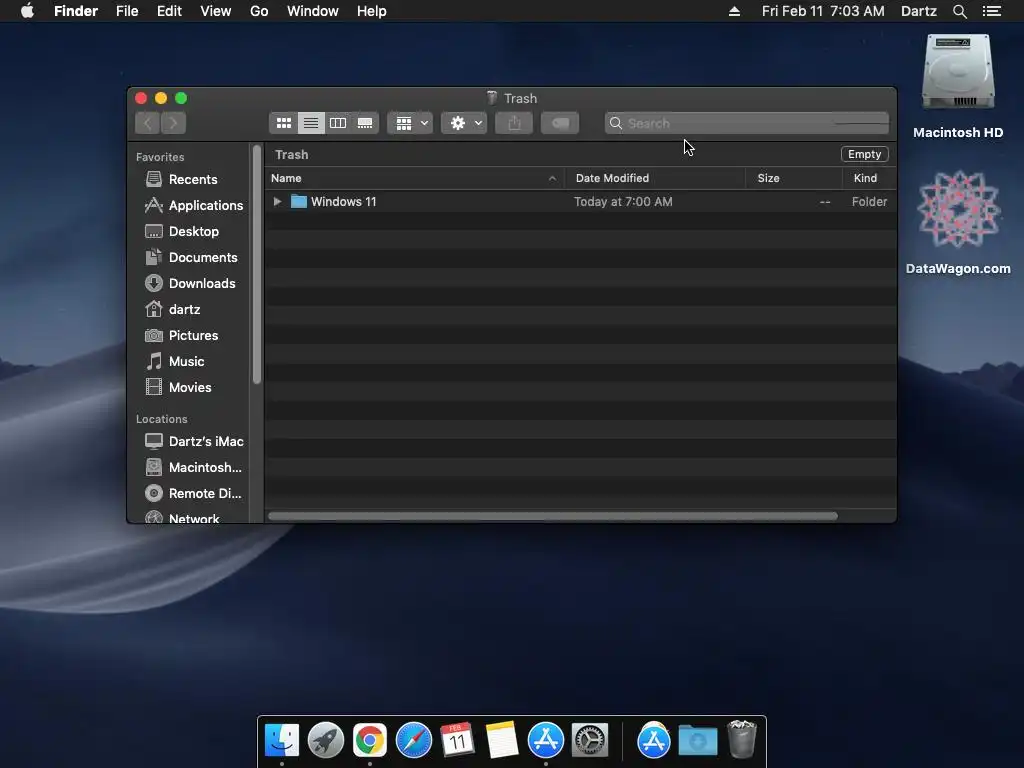This screenshot has height=768, width=1024.
Task: Select the Windows 11 folder row
Action: point(580,201)
